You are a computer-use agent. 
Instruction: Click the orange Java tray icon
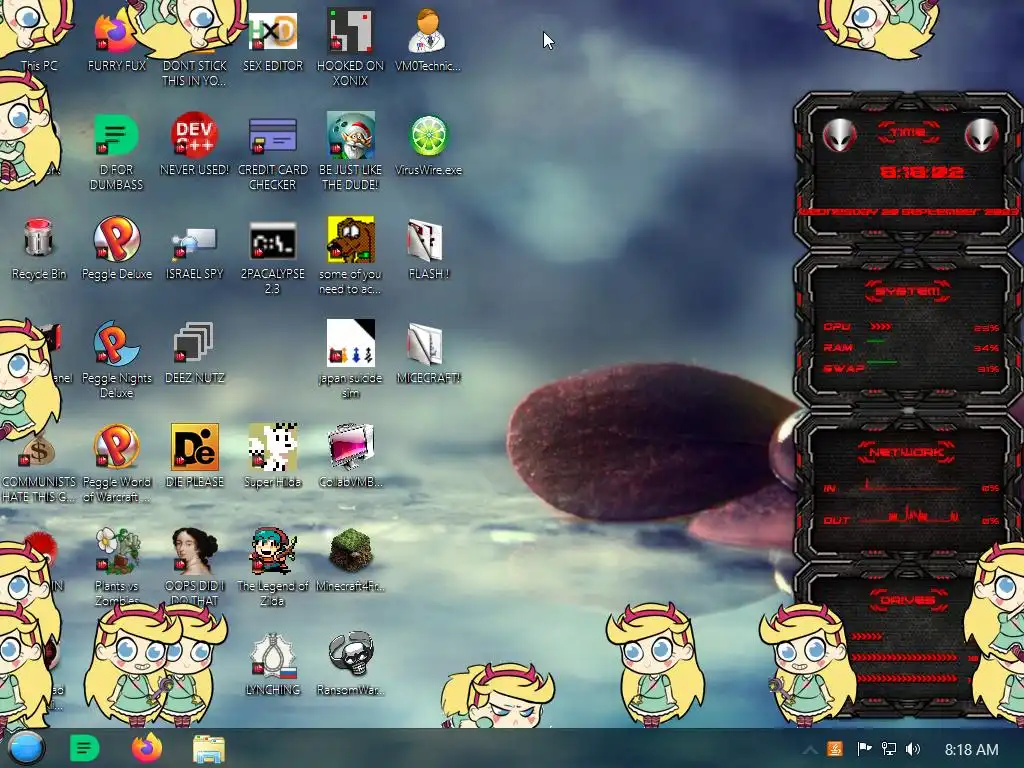[x=835, y=749]
